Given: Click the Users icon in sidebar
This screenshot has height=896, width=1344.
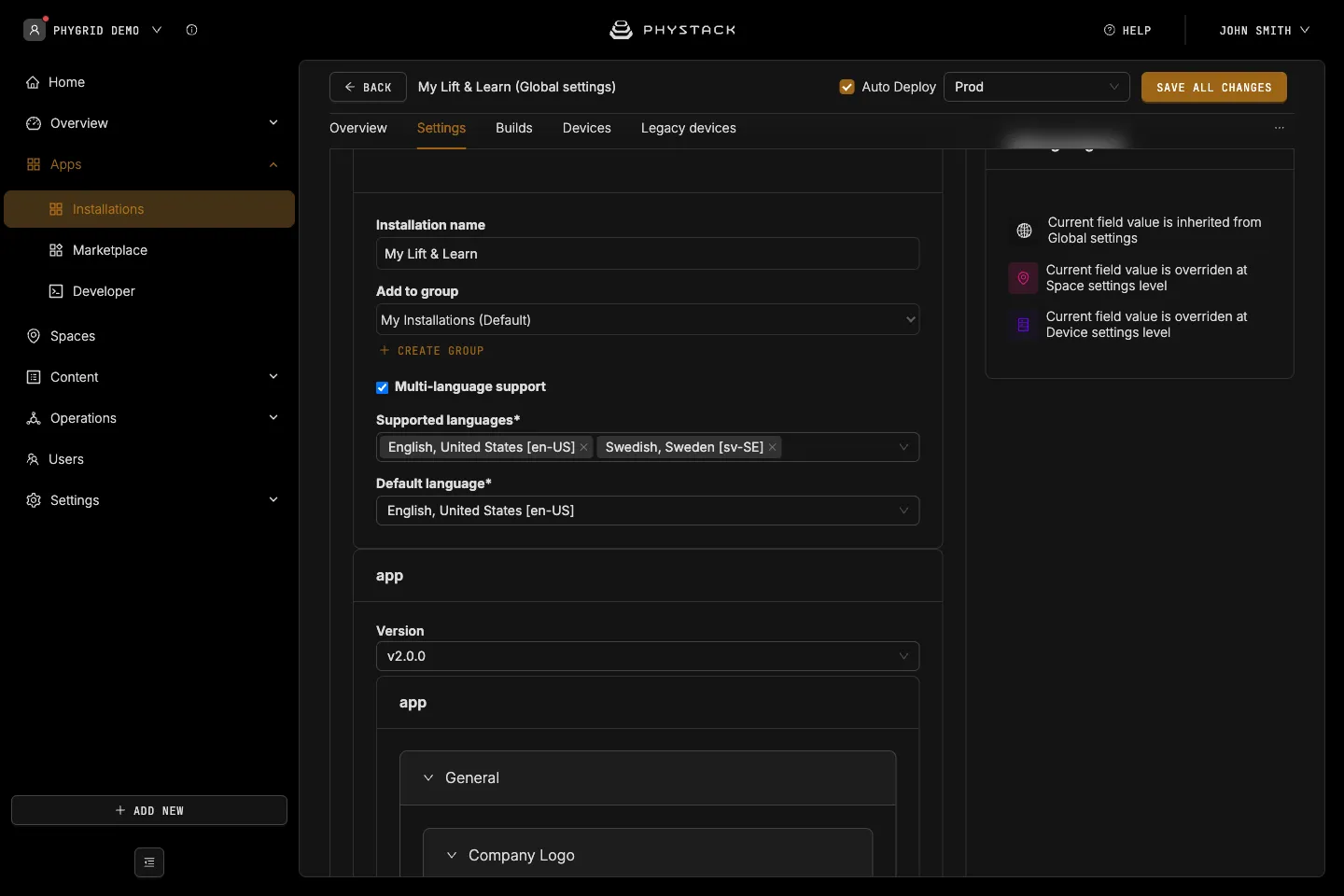Looking at the screenshot, I should 33,459.
